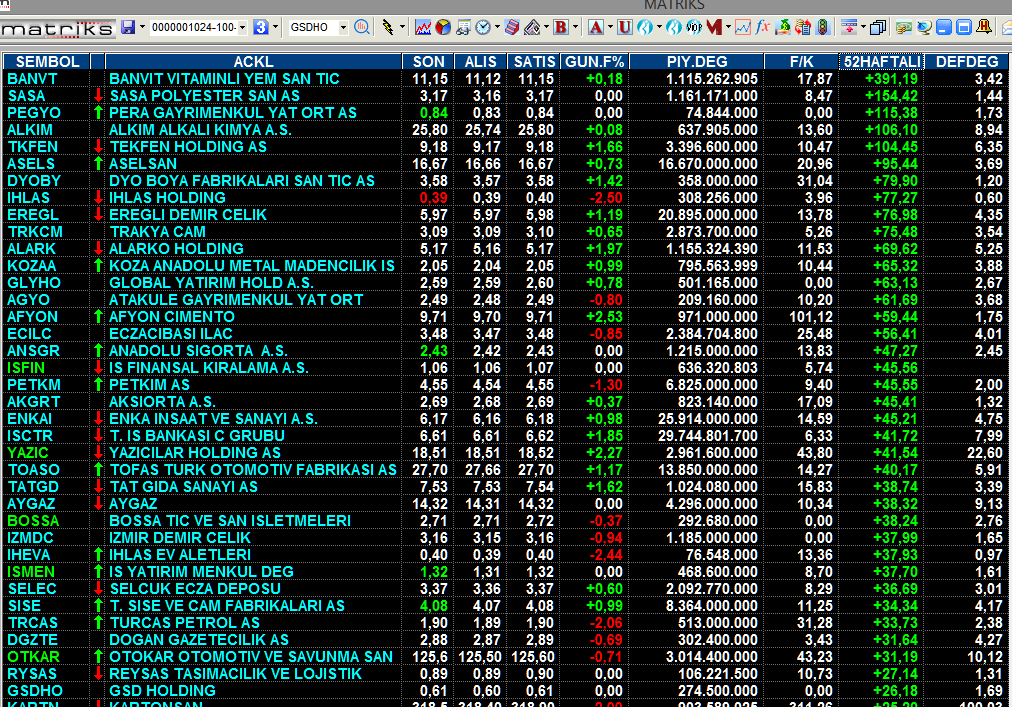This screenshot has height=707, width=1012.
Task: Sort by the SON column header
Action: (x=428, y=61)
